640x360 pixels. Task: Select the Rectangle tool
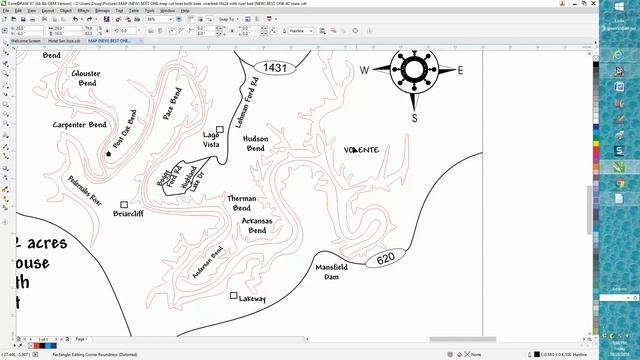pyautogui.click(x=5, y=105)
